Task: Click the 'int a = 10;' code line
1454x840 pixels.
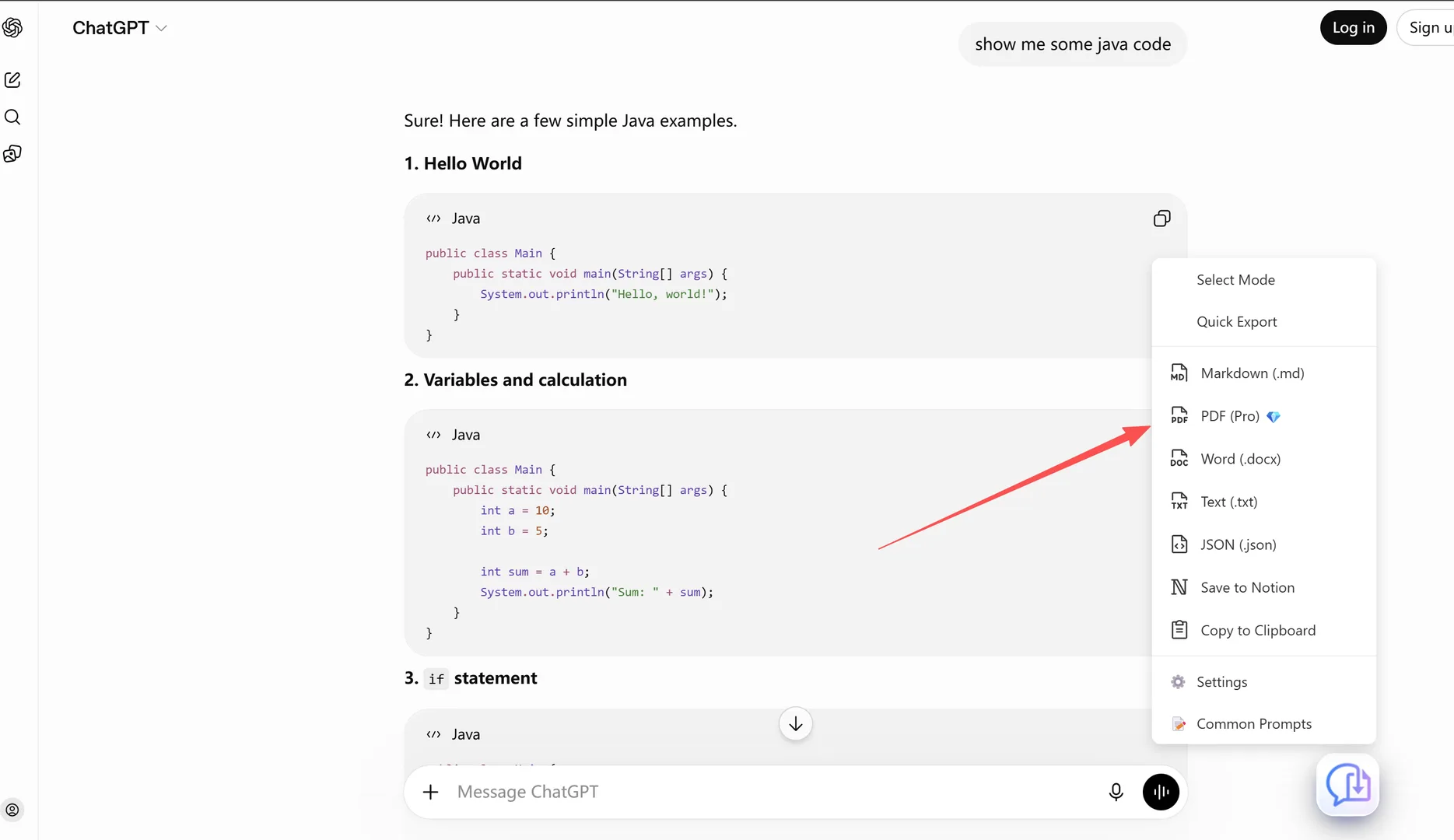Action: (518, 510)
